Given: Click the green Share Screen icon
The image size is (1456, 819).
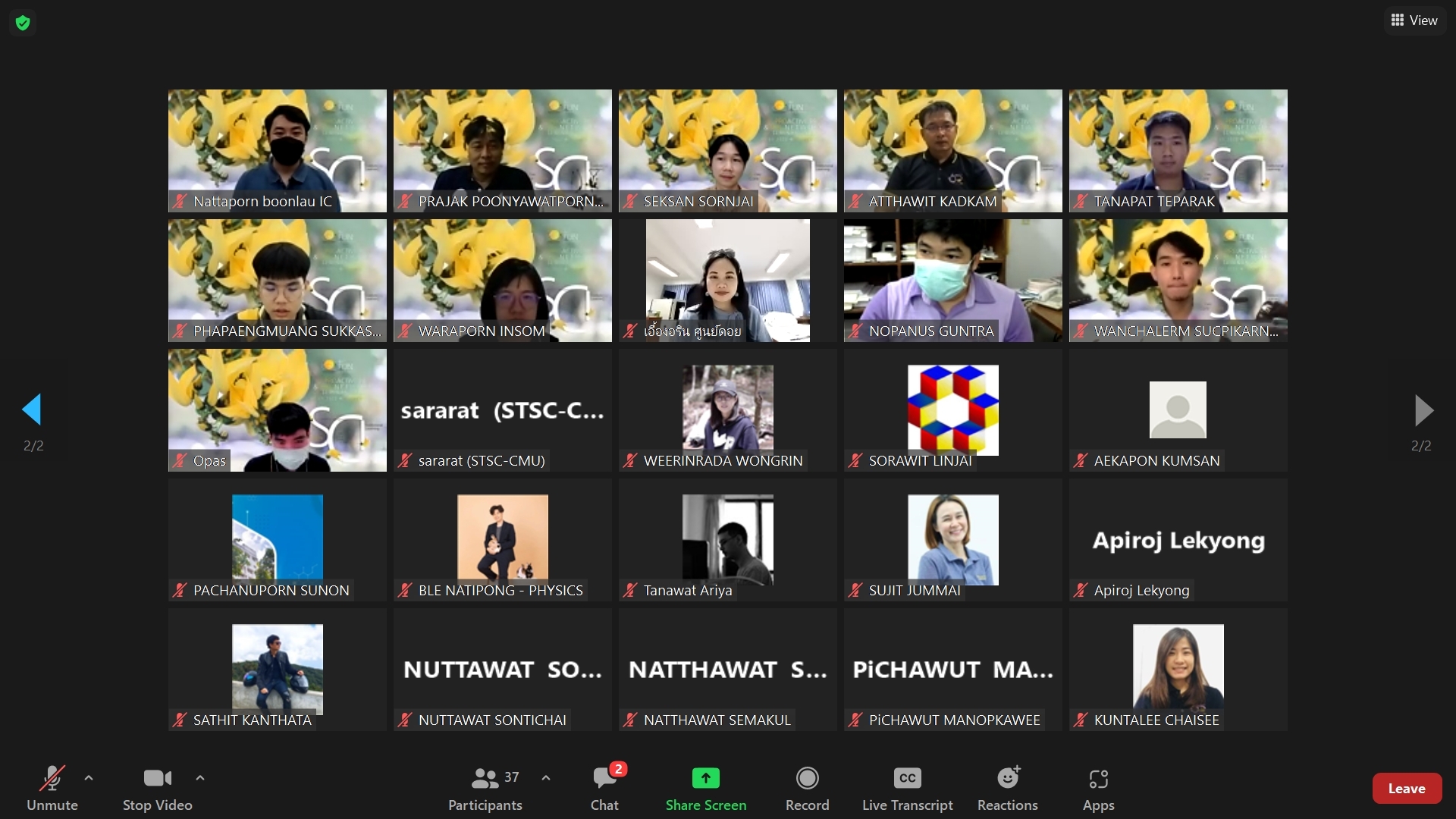Looking at the screenshot, I should point(705,779).
